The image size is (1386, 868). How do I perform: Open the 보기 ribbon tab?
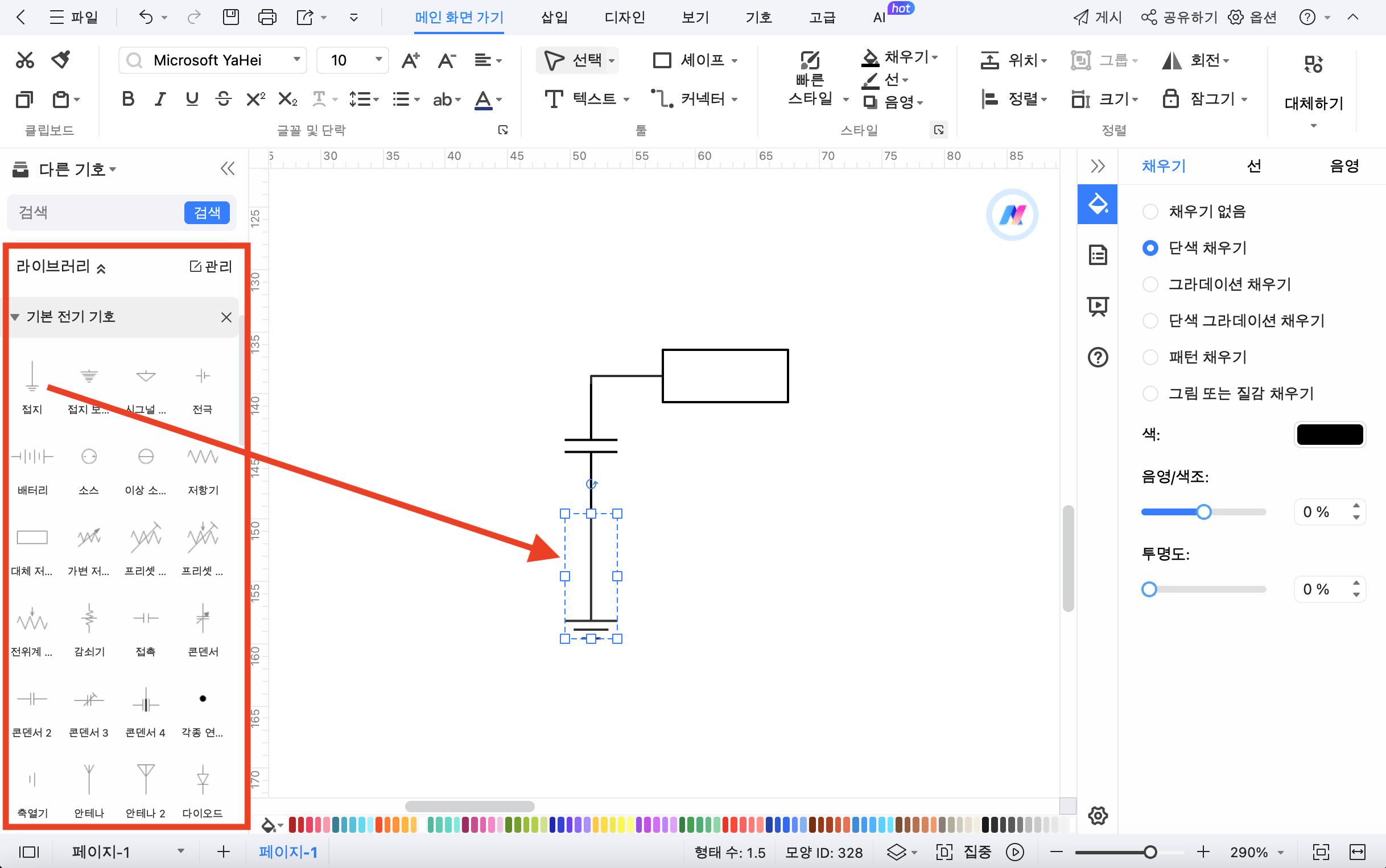tap(695, 17)
